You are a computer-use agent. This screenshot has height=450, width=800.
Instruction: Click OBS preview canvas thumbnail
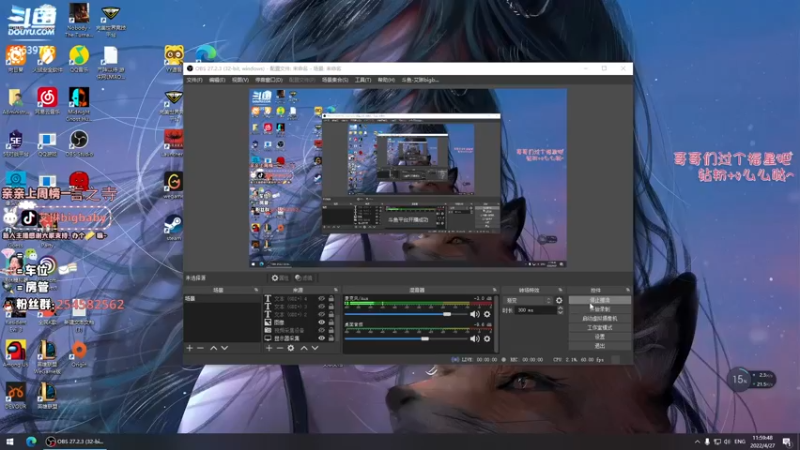408,178
